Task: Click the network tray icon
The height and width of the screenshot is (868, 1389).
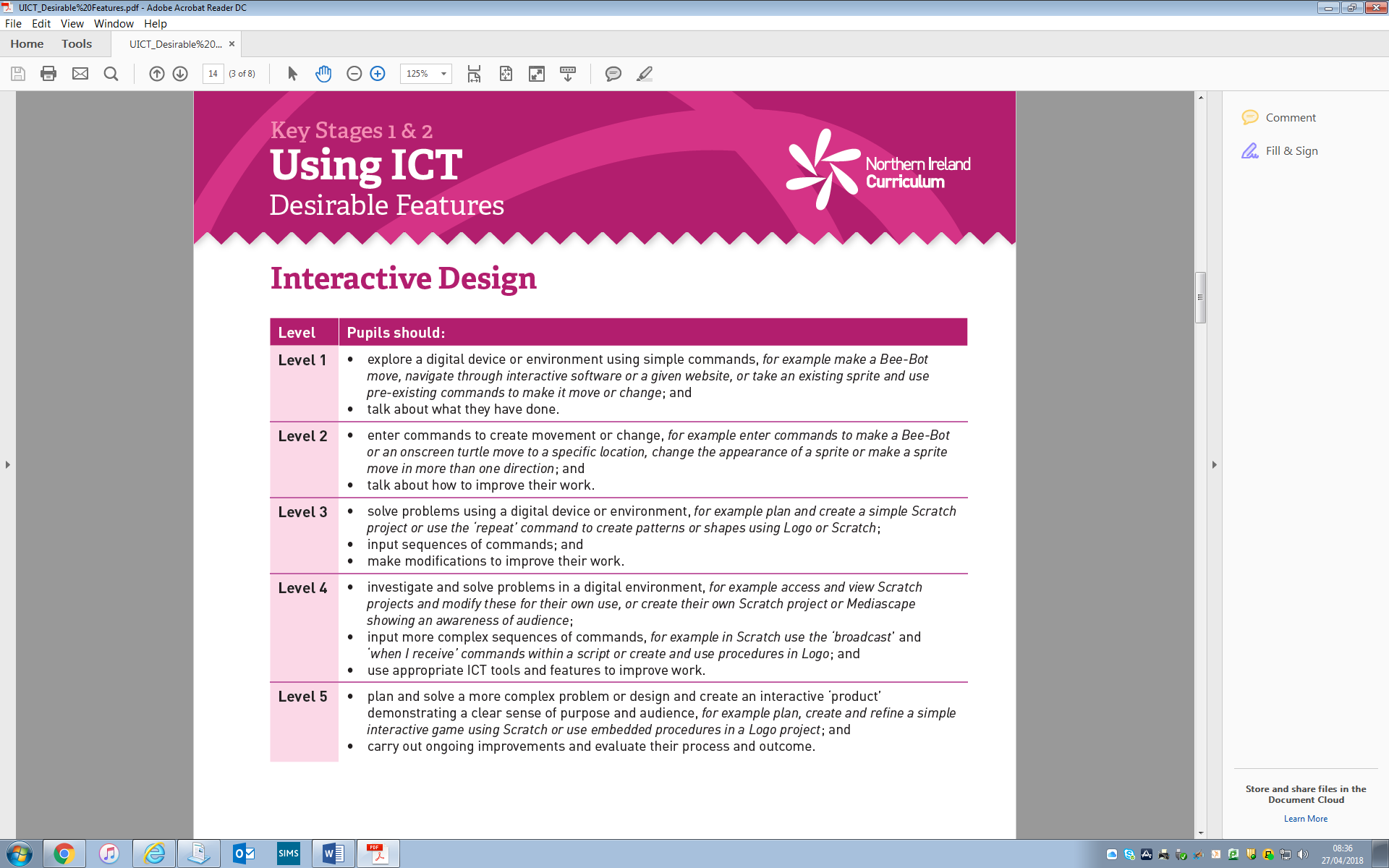Action: pos(1286,855)
